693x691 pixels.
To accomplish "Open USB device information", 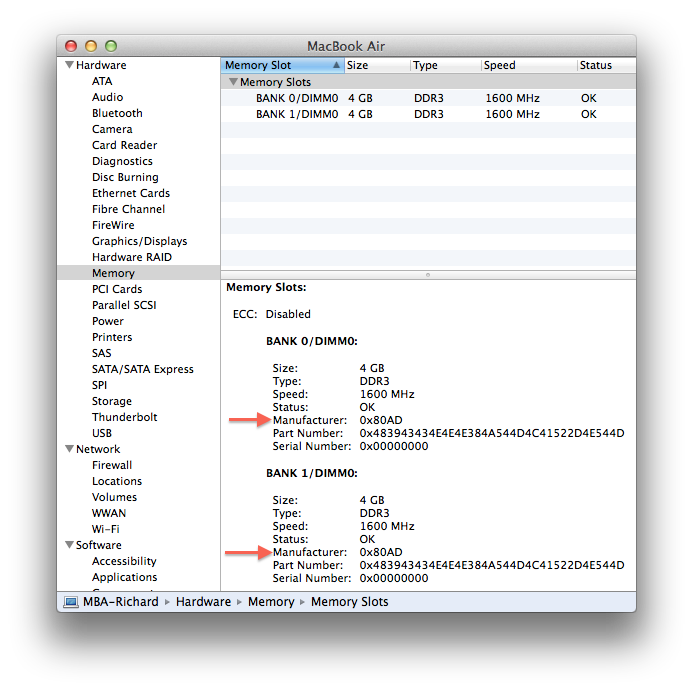I will [x=102, y=433].
